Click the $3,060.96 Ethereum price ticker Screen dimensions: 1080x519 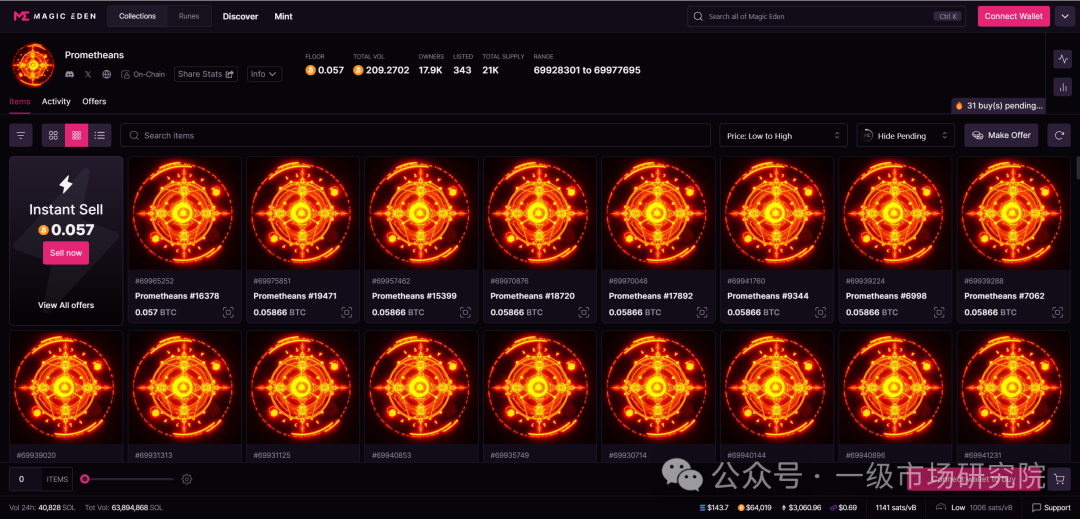click(801, 507)
